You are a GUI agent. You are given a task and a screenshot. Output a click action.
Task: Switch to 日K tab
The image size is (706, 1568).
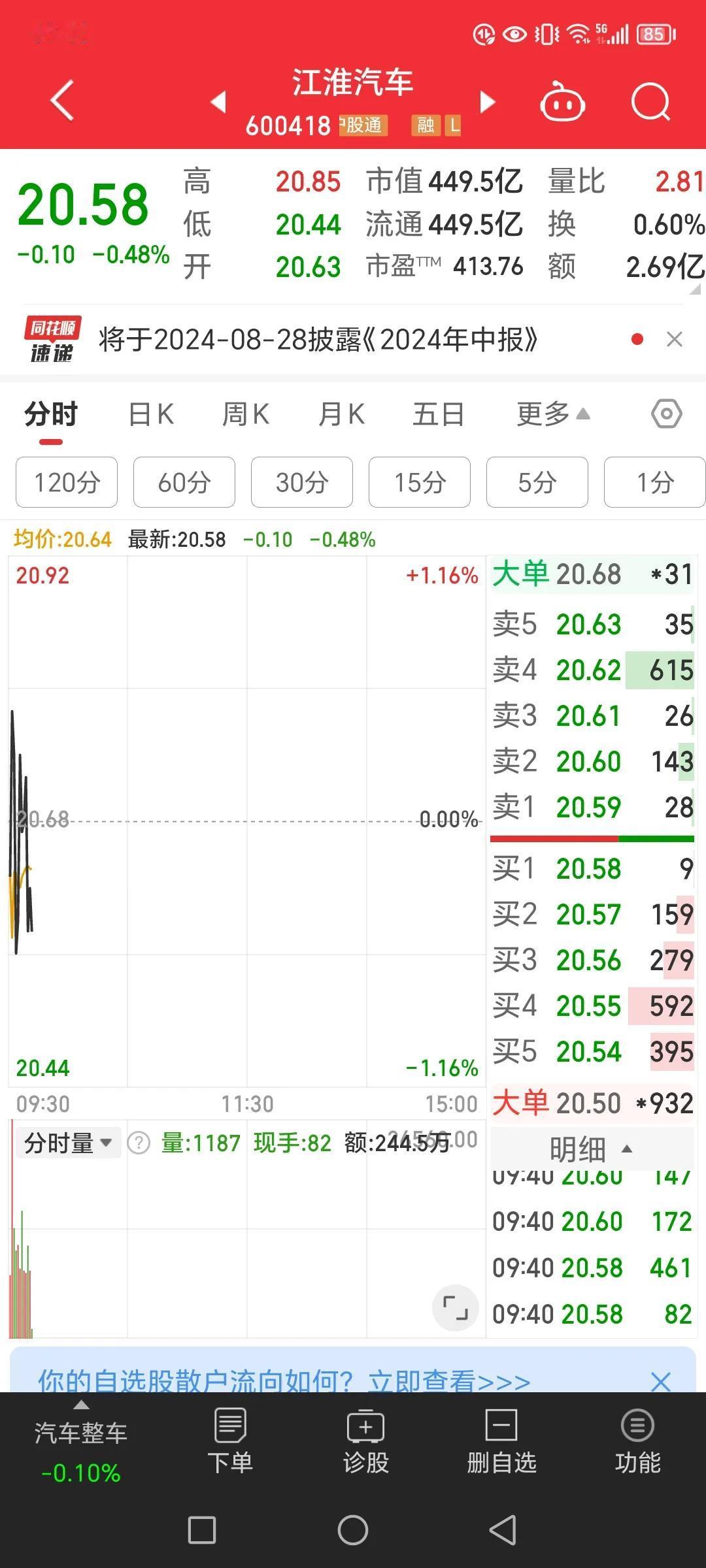coord(151,414)
